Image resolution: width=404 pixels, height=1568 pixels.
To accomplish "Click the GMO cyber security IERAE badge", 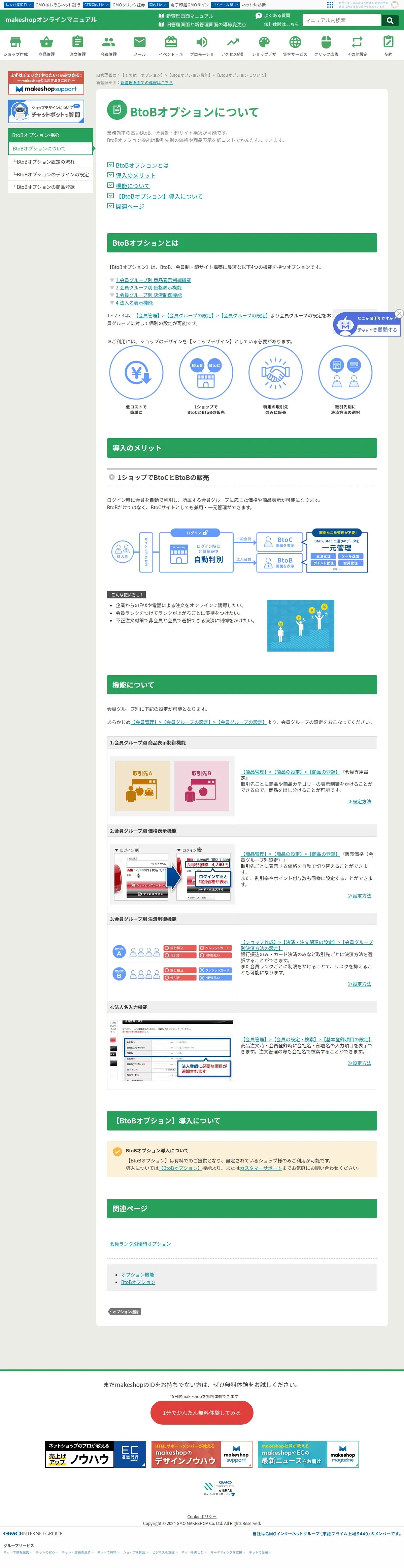I will tap(220, 1489).
